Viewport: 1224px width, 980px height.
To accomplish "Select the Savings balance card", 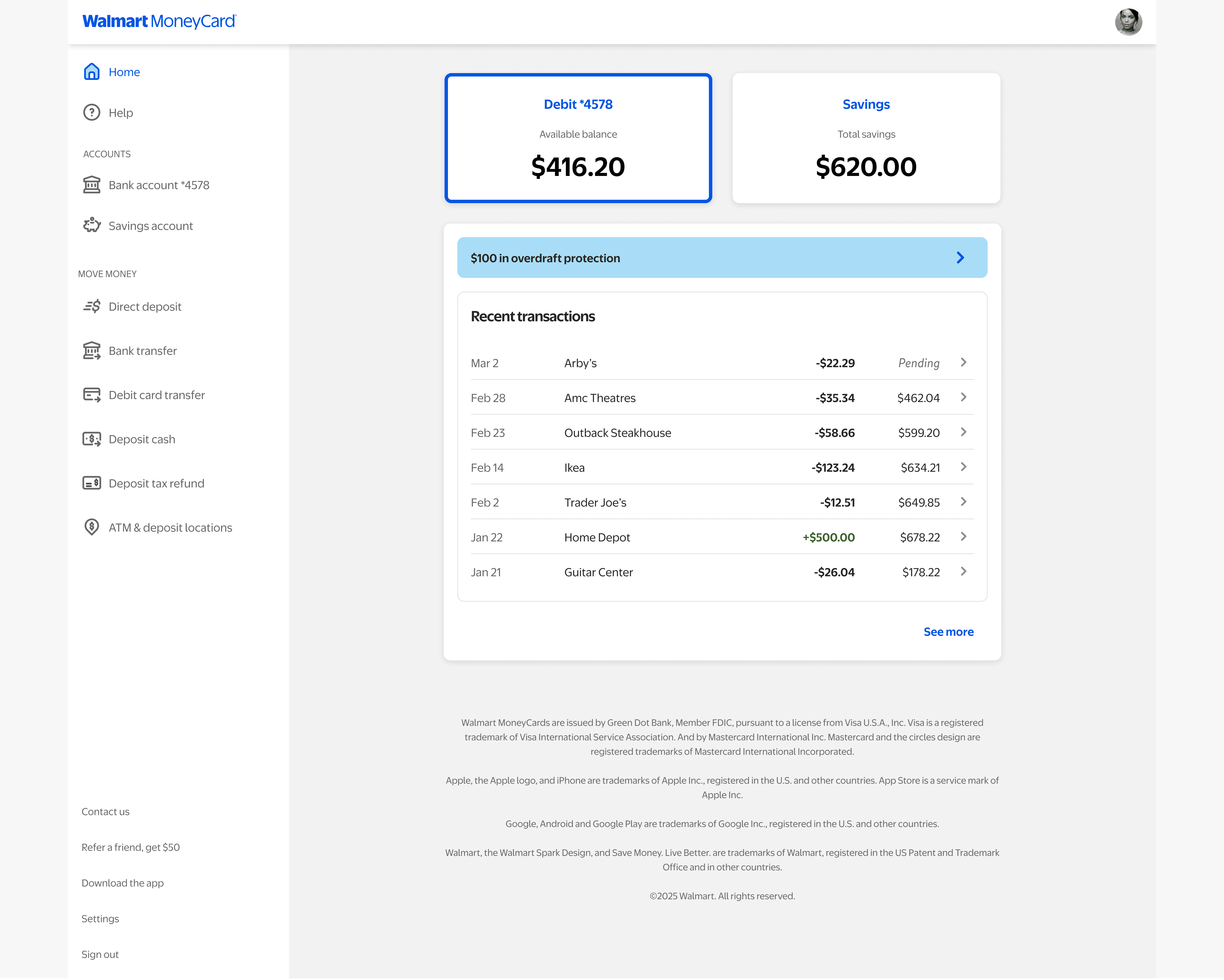I will pos(866,138).
